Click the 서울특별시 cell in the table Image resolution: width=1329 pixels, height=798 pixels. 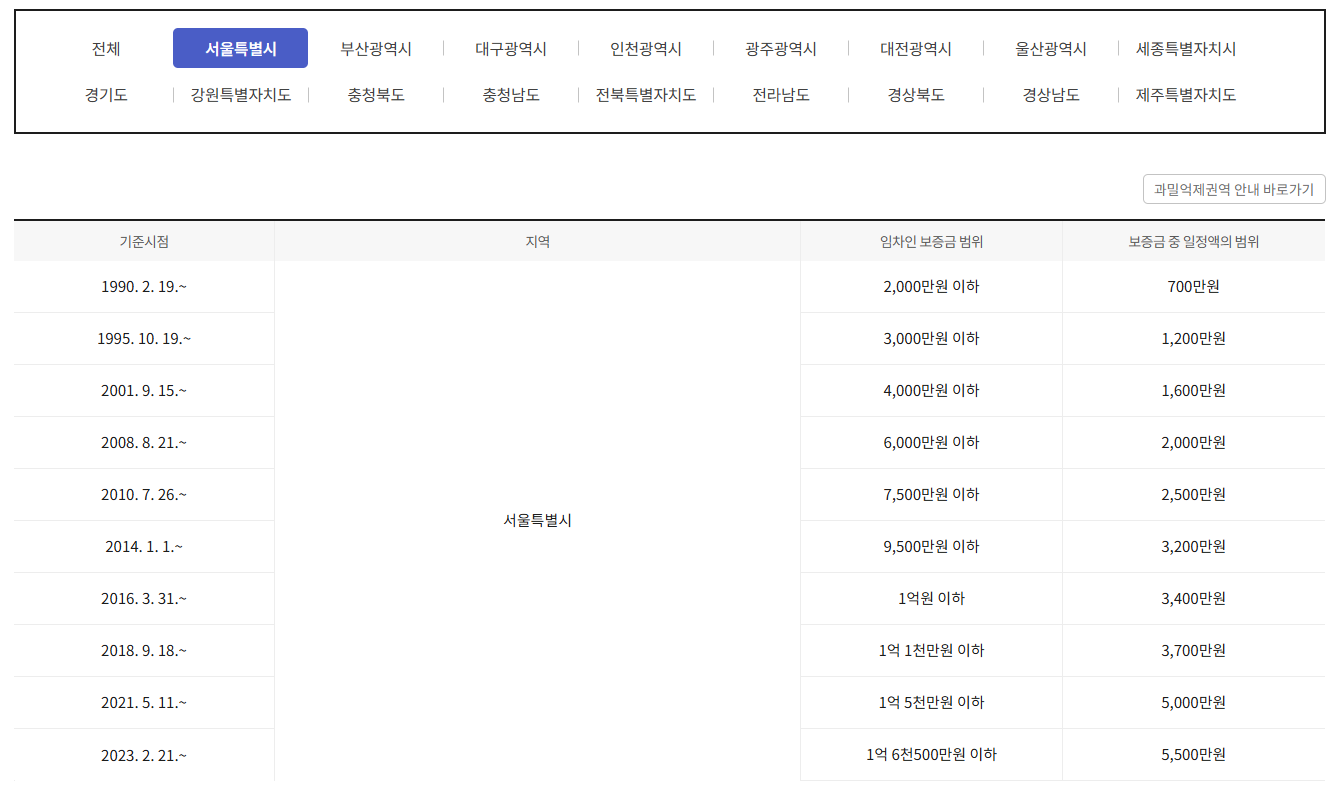538,521
